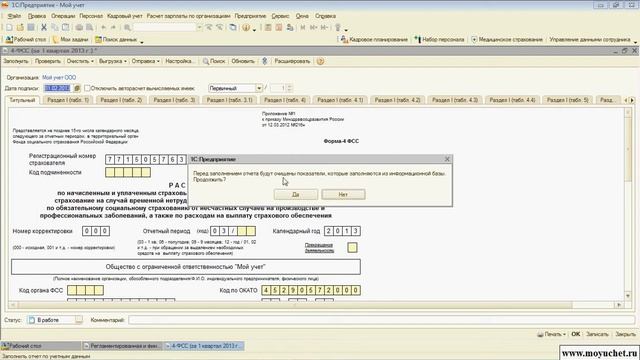This screenshot has width=640, height=360.
Task: Click the OK button at bottom
Action: [x=576, y=334]
